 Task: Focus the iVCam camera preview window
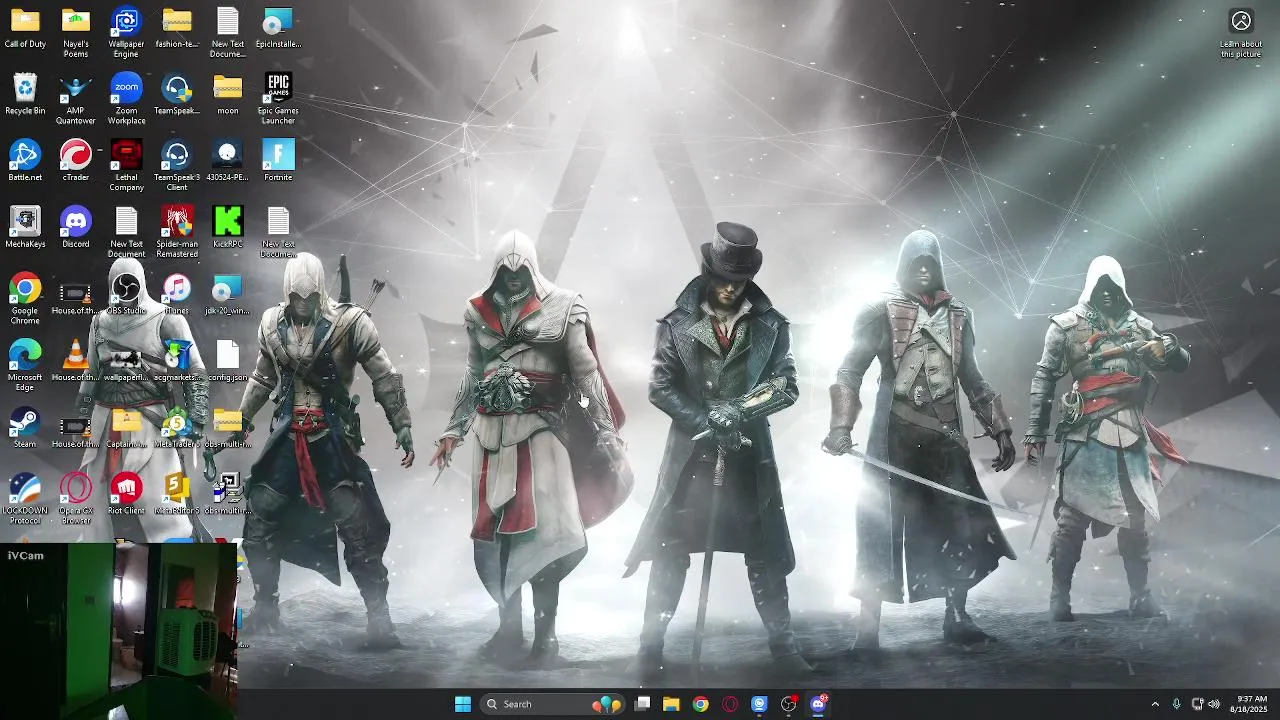click(119, 631)
